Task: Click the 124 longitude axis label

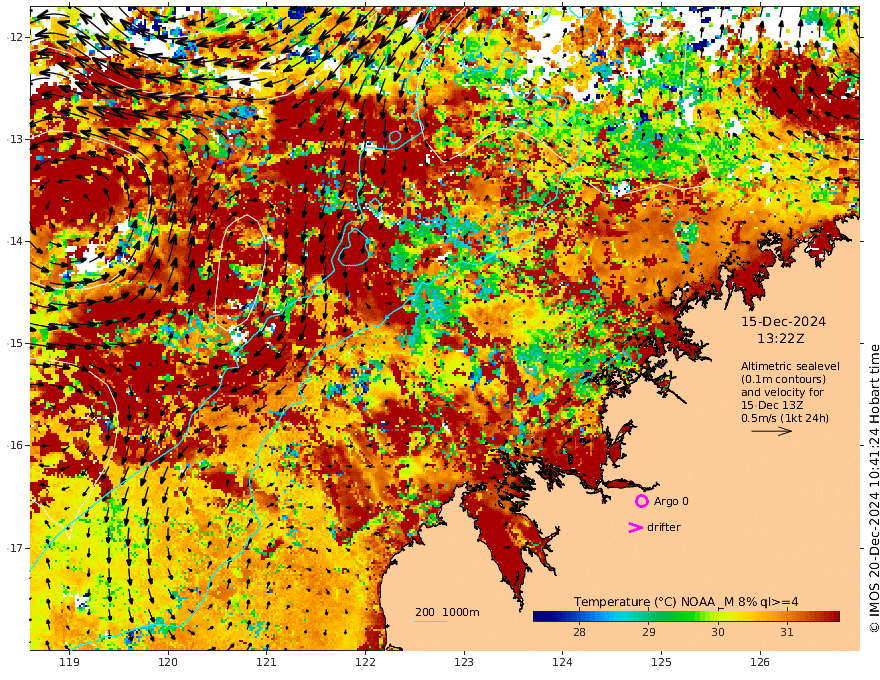Action: (563, 662)
